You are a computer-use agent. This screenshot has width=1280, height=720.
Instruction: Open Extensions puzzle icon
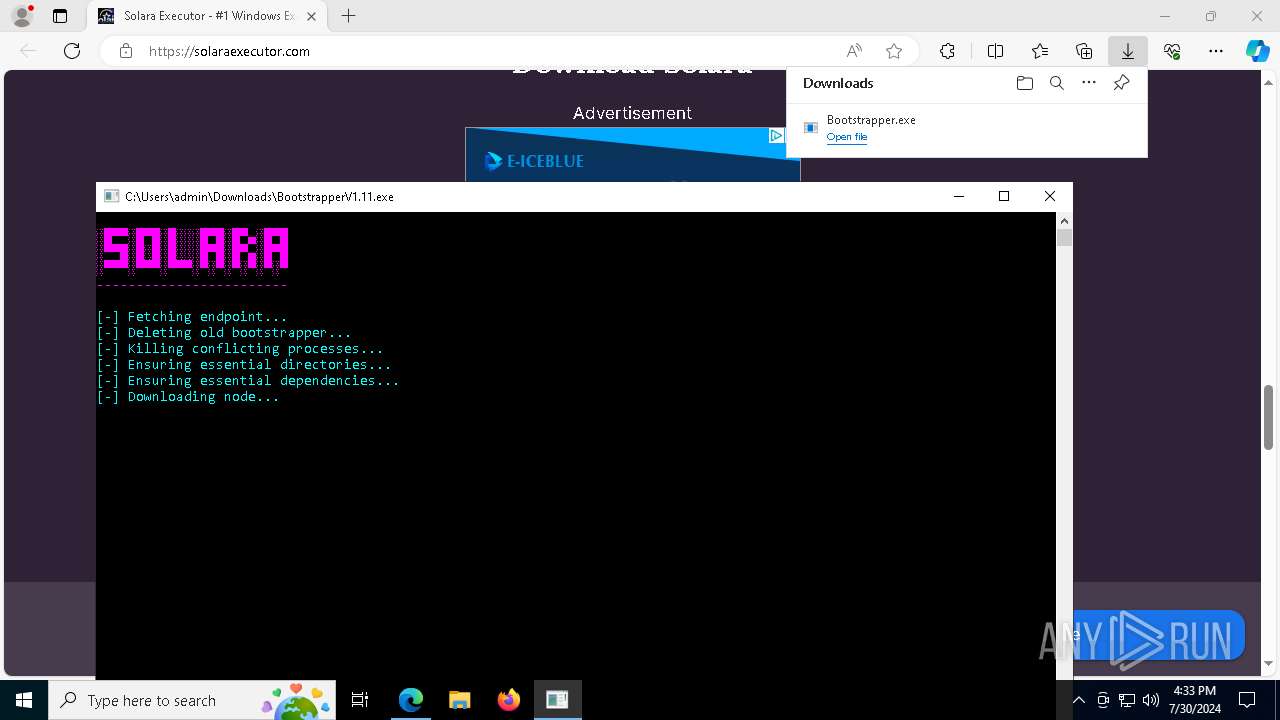point(947,51)
